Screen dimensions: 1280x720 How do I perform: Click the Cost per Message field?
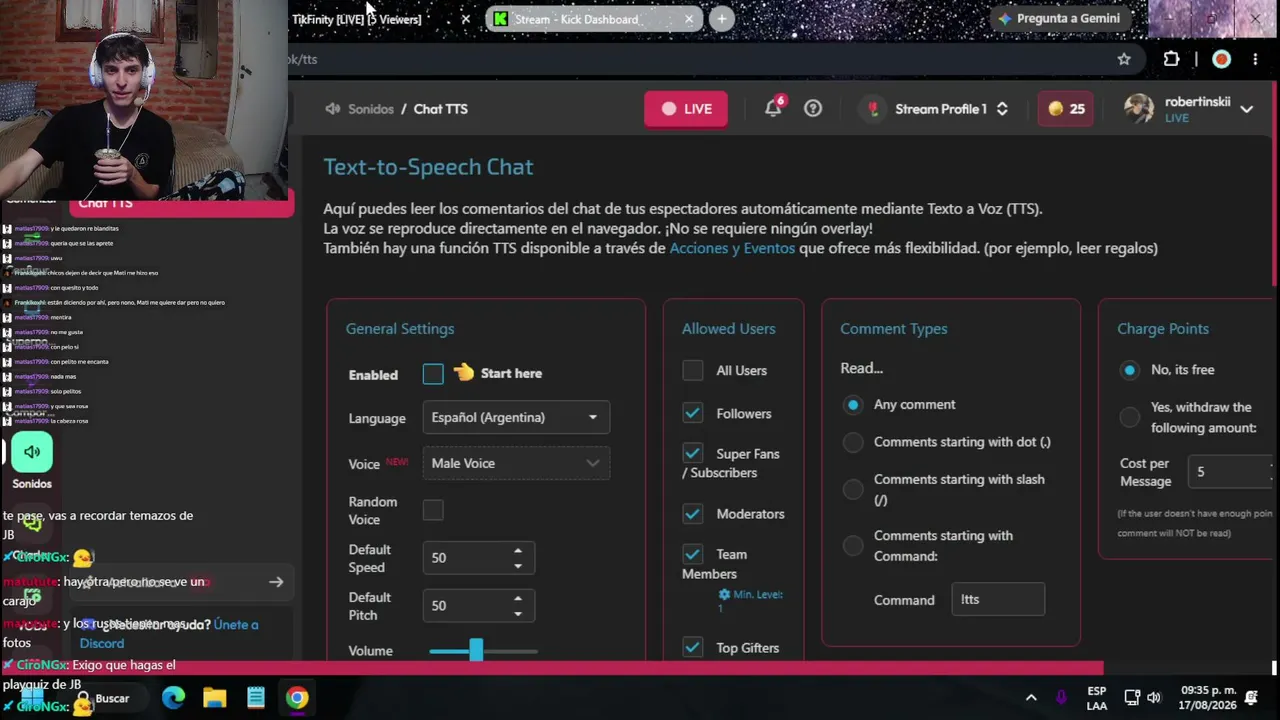(x=1231, y=472)
